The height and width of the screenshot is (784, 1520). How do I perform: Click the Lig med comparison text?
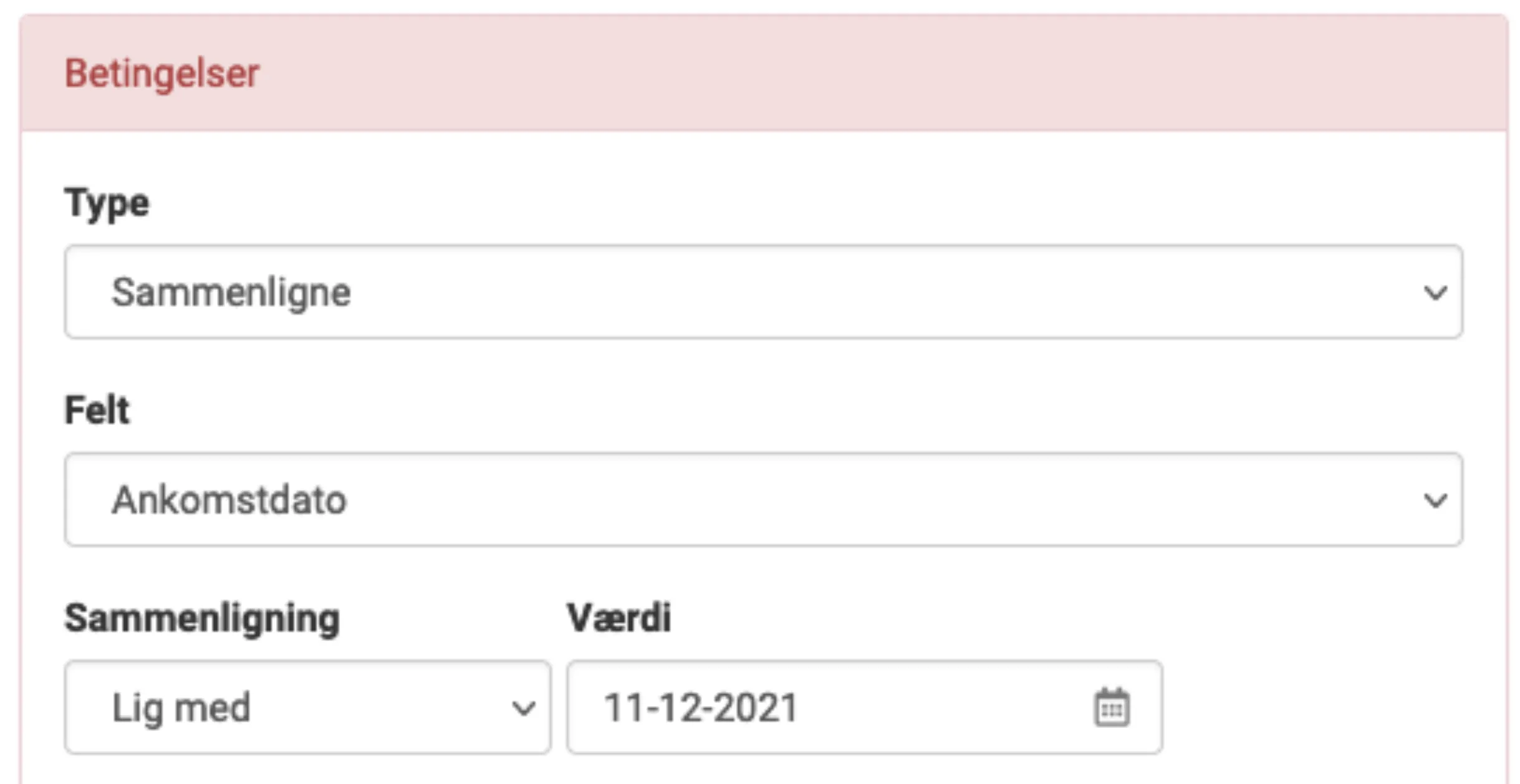(x=181, y=708)
